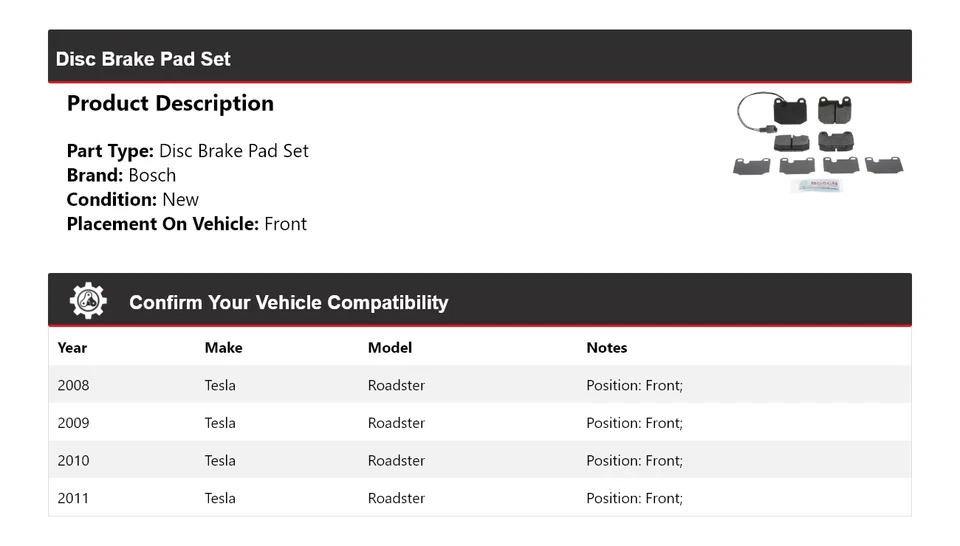Click Tesla in the 2008 row
Image resolution: width=960 pixels, height=546 pixels.
tap(220, 385)
